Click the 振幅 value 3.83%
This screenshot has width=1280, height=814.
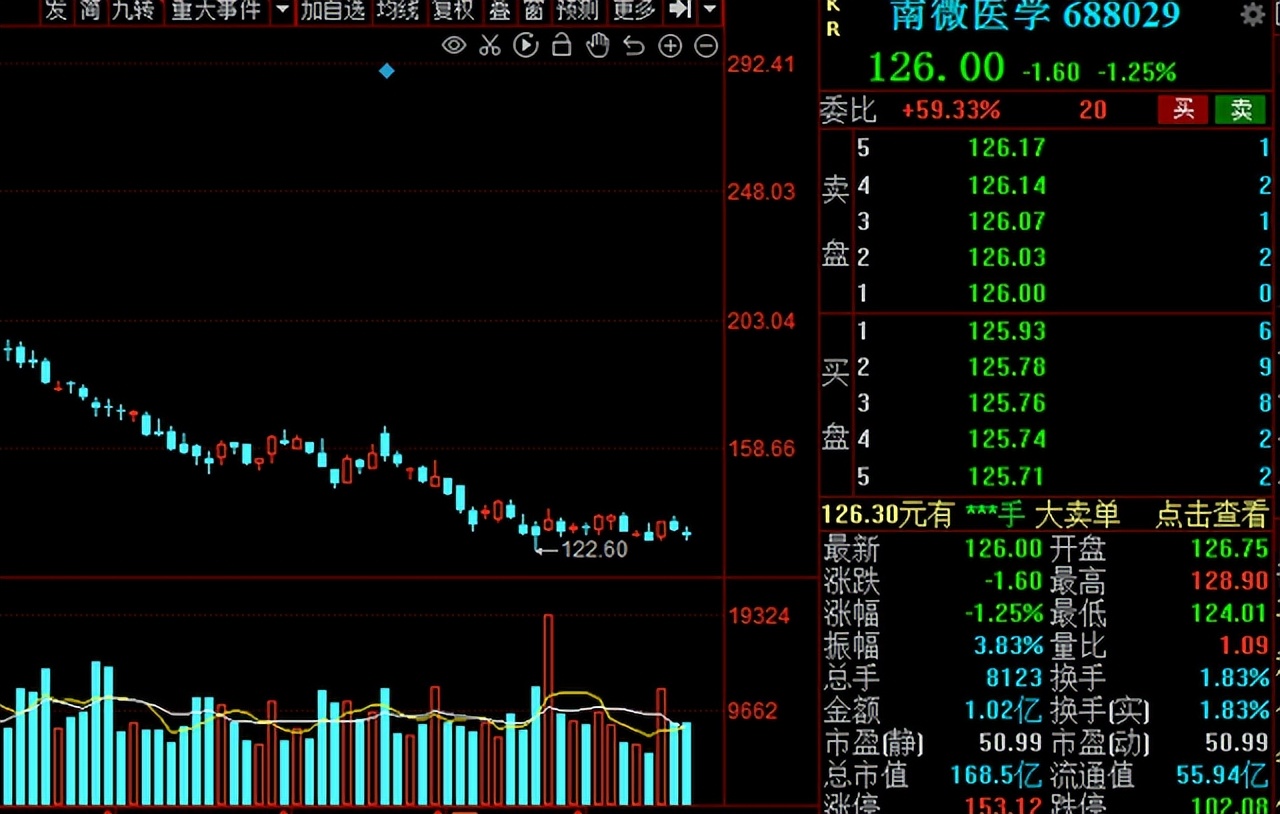tap(1008, 646)
